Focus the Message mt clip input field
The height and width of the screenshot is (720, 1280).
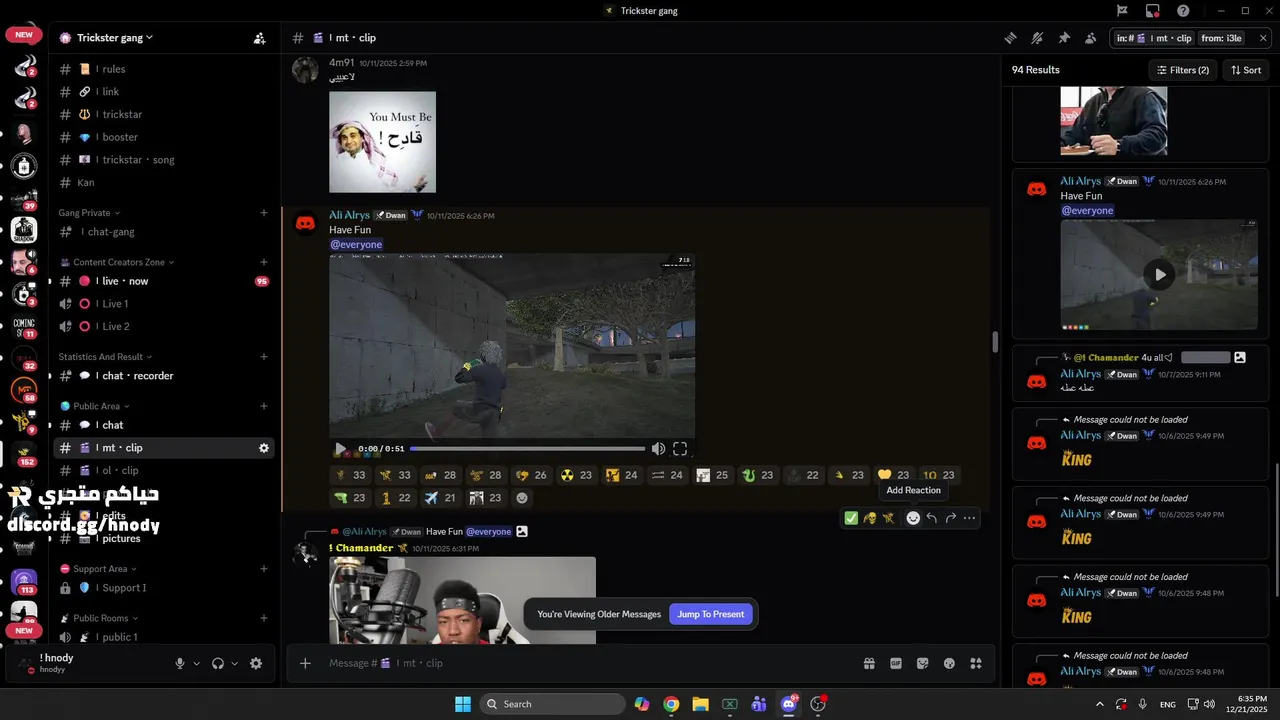point(590,663)
